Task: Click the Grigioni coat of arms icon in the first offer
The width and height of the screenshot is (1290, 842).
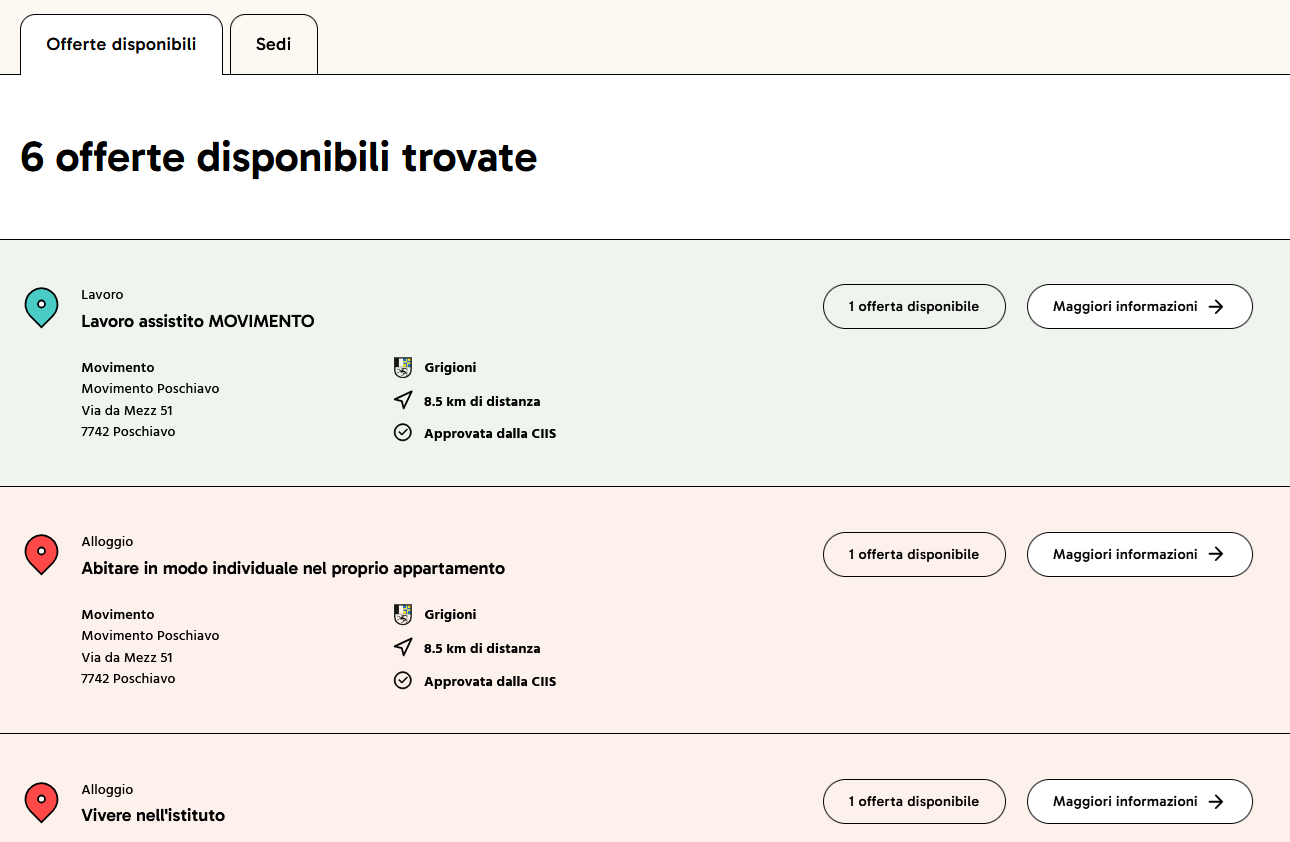Action: coord(403,366)
